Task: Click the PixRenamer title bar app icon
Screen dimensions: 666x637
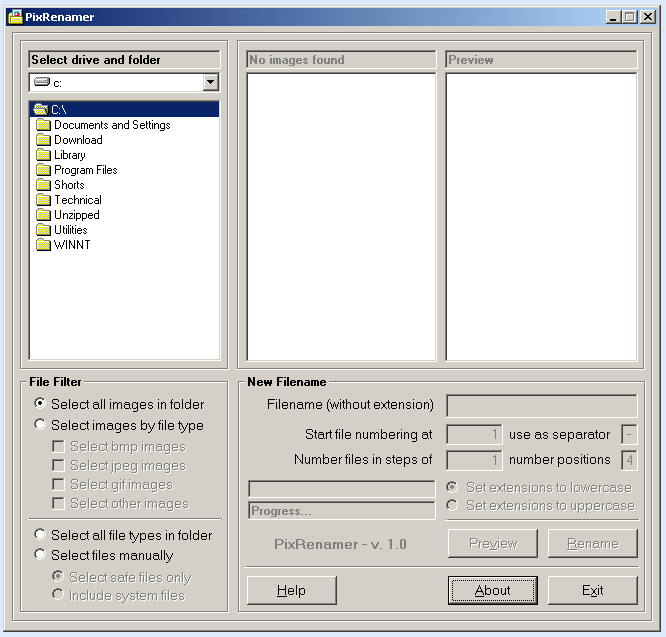Action: pos(15,16)
